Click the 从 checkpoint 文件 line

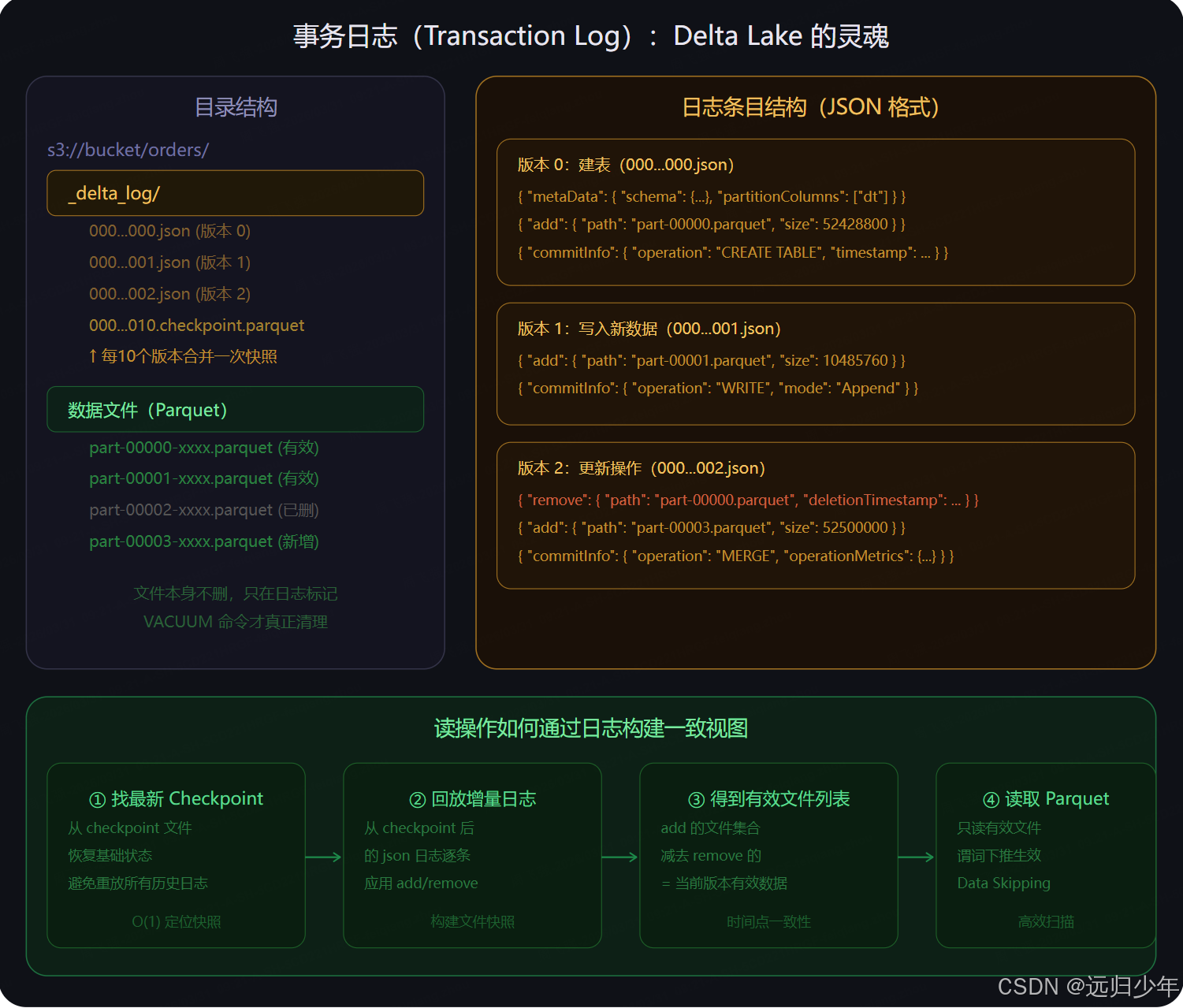pyautogui.click(x=130, y=828)
